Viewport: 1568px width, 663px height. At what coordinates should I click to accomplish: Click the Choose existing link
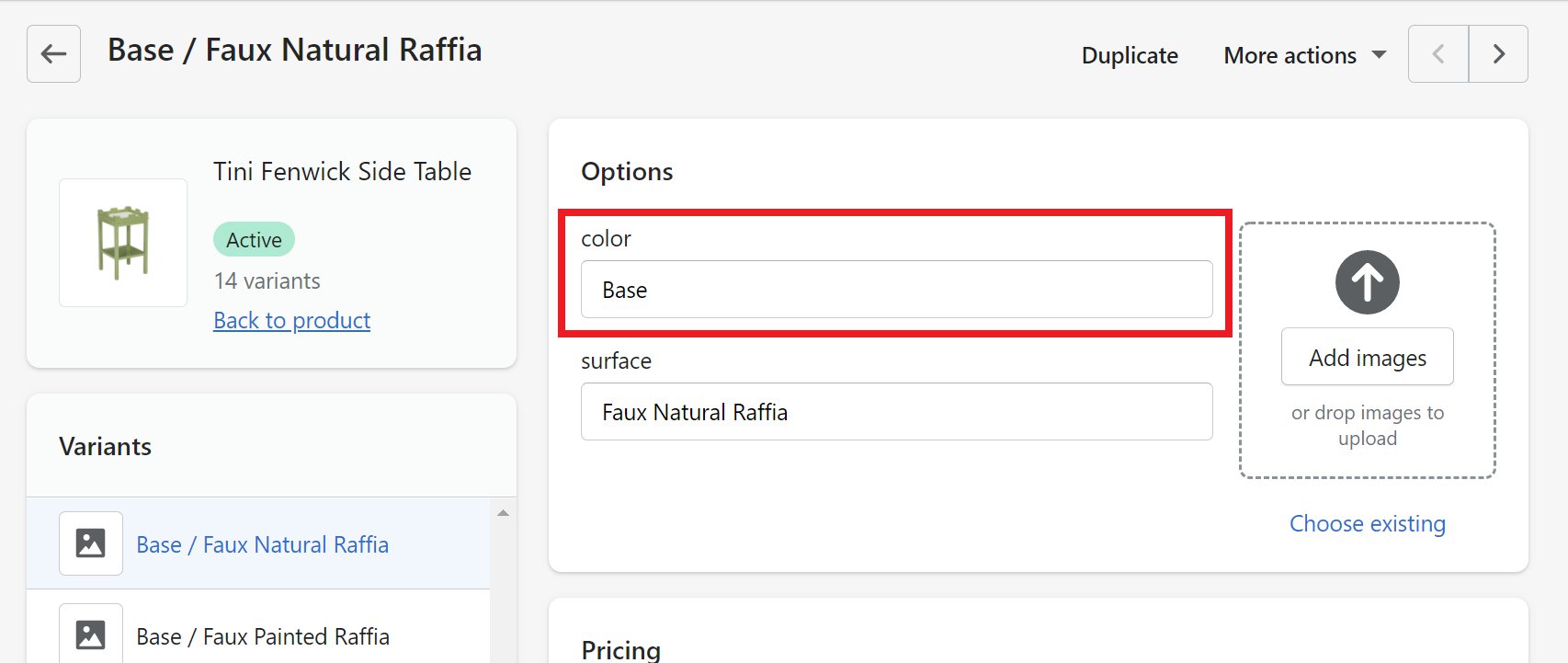point(1367,523)
